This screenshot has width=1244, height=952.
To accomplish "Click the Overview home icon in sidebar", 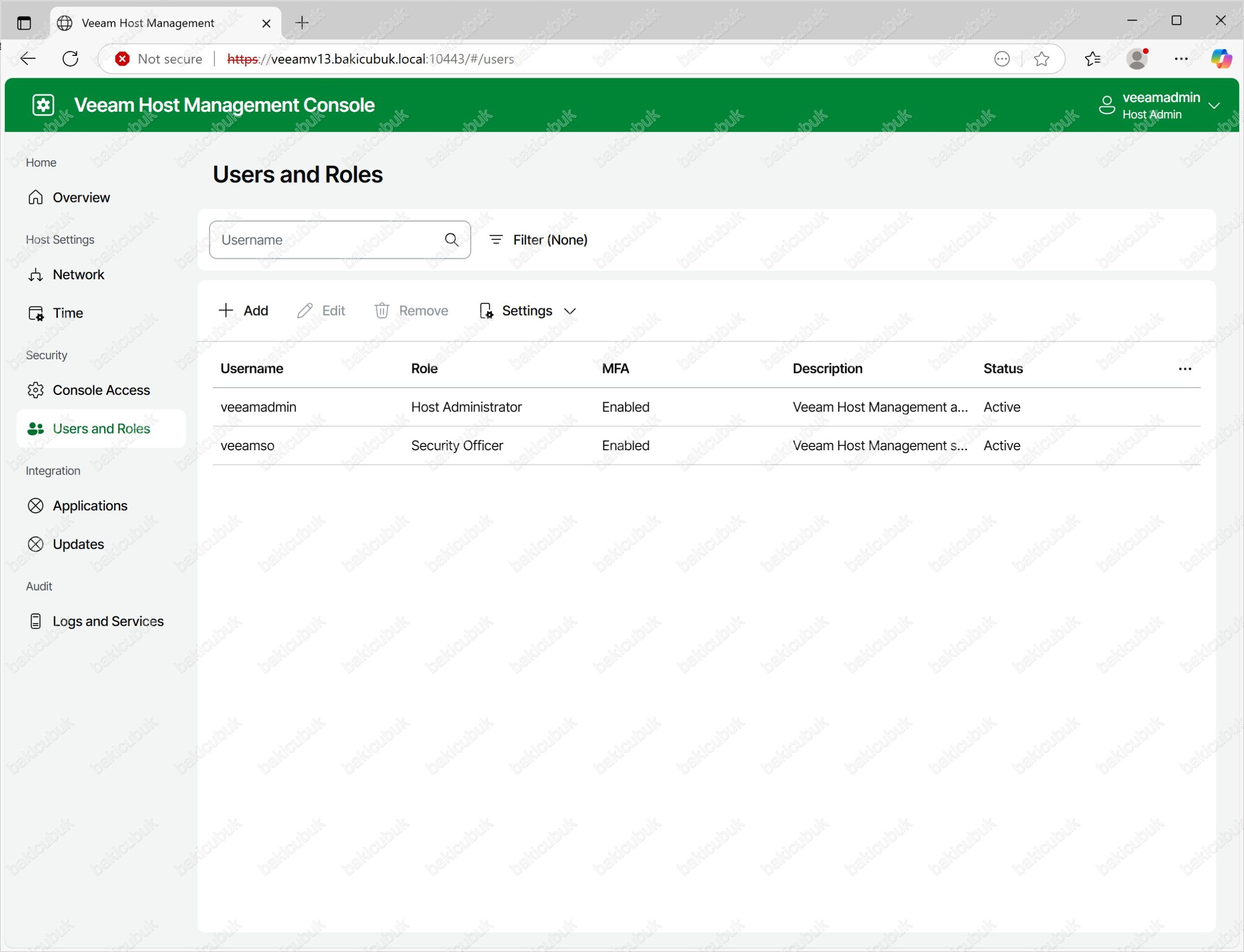I will click(36, 197).
